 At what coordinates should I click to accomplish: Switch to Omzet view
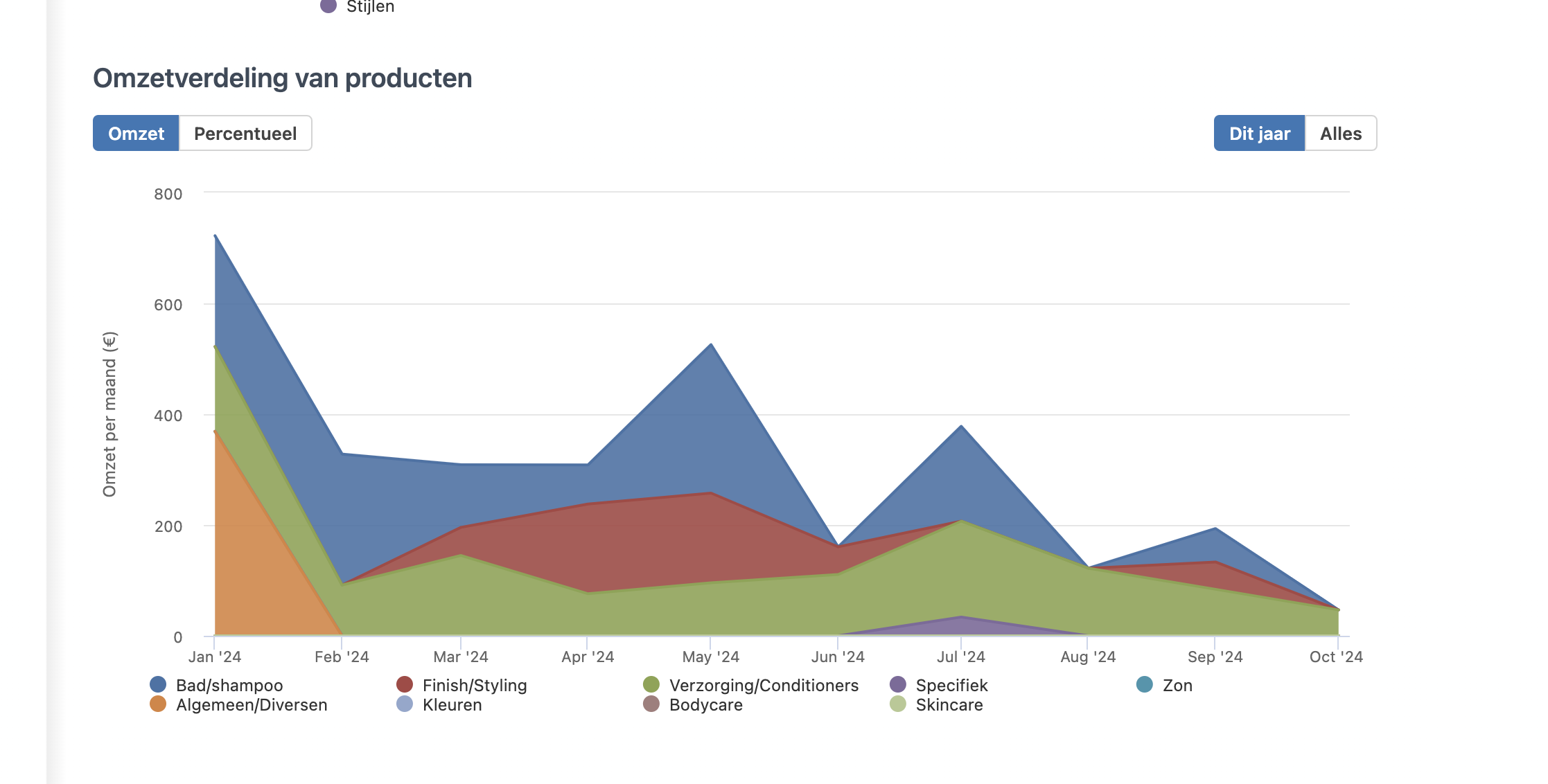(136, 134)
